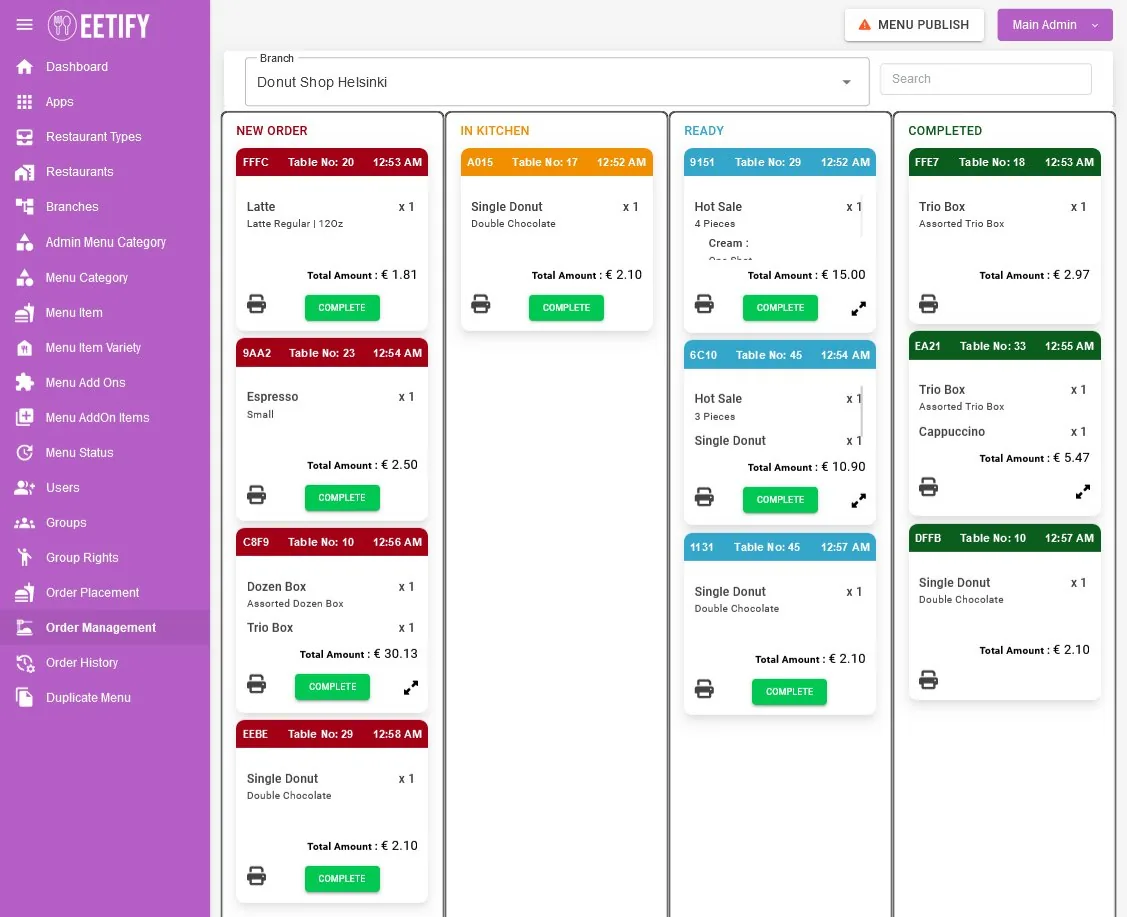Viewport: 1127px width, 917px height.
Task: Print order 6C10 receipt
Action: [x=704, y=497]
